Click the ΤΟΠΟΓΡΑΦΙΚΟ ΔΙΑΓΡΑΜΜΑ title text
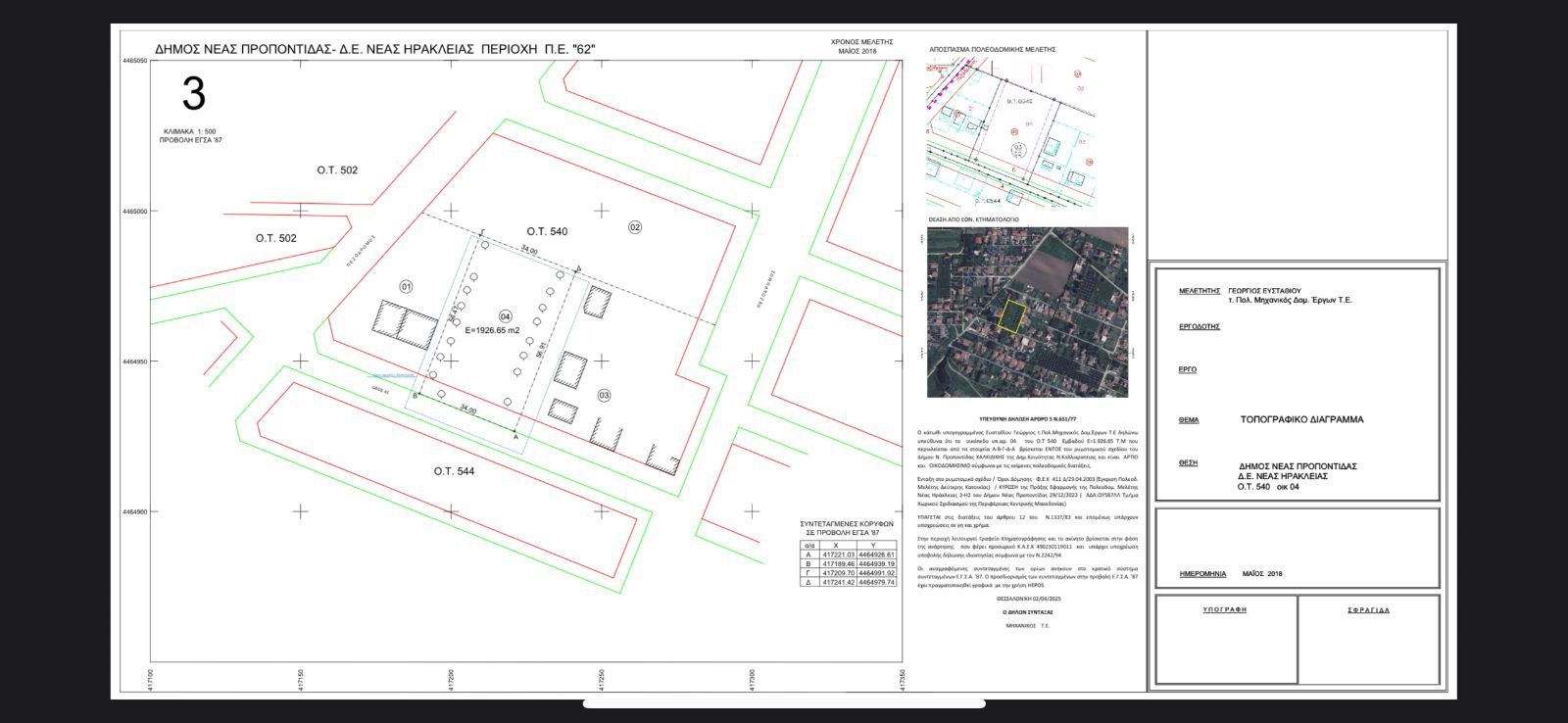The width and height of the screenshot is (1568, 723). [x=1301, y=419]
